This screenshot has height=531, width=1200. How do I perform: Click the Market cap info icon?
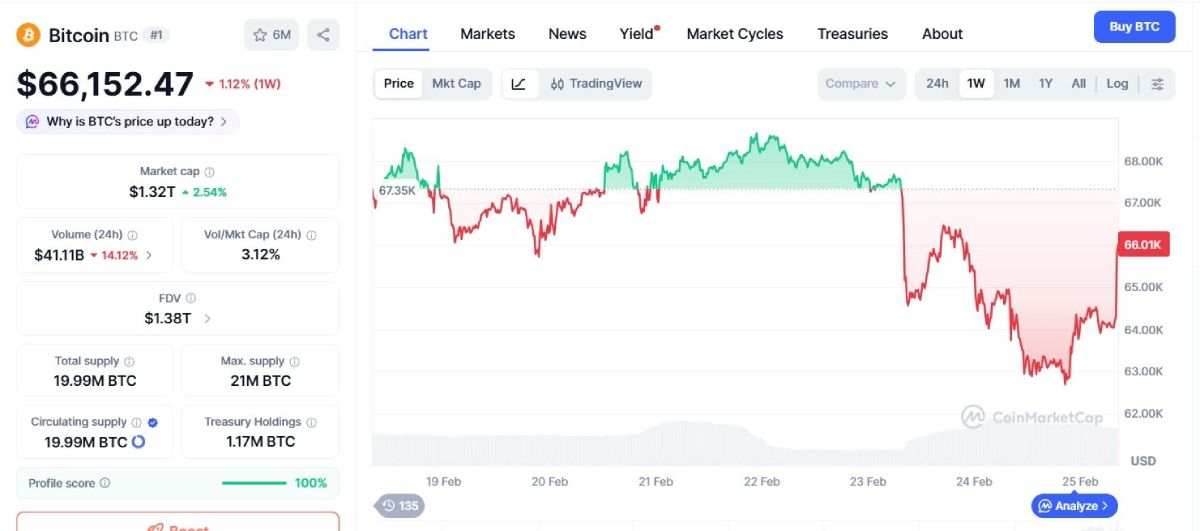(209, 172)
